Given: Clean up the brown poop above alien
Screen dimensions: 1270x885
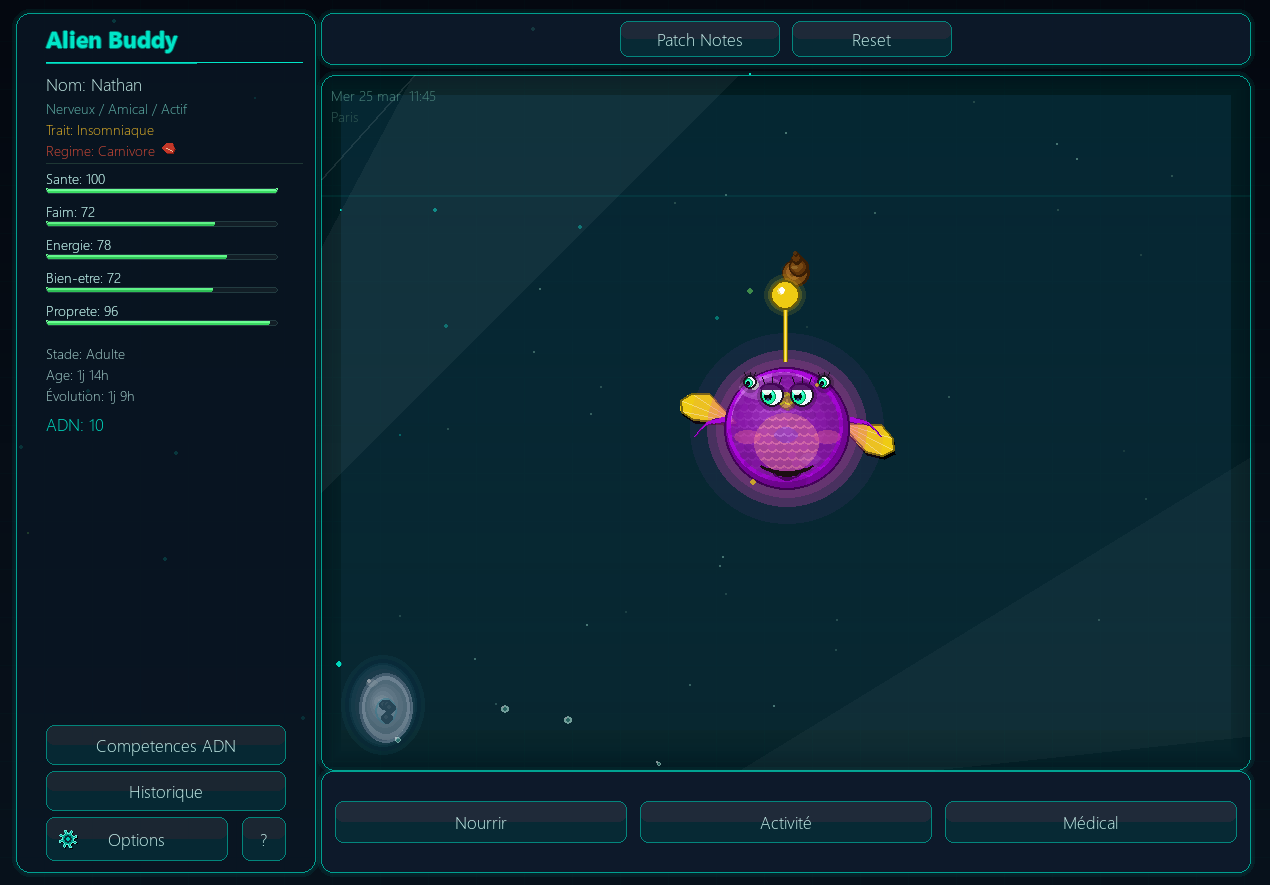Looking at the screenshot, I should pyautogui.click(x=796, y=268).
